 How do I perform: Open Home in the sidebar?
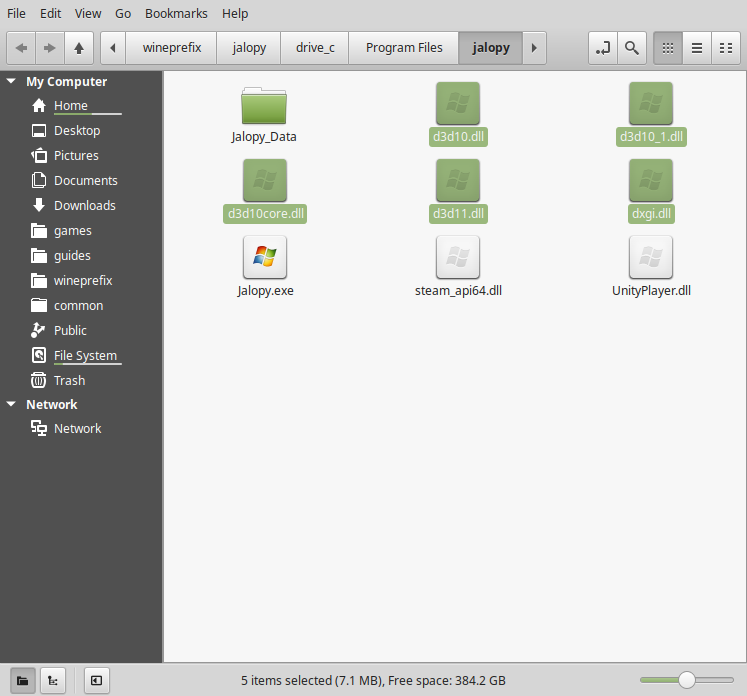(x=71, y=105)
